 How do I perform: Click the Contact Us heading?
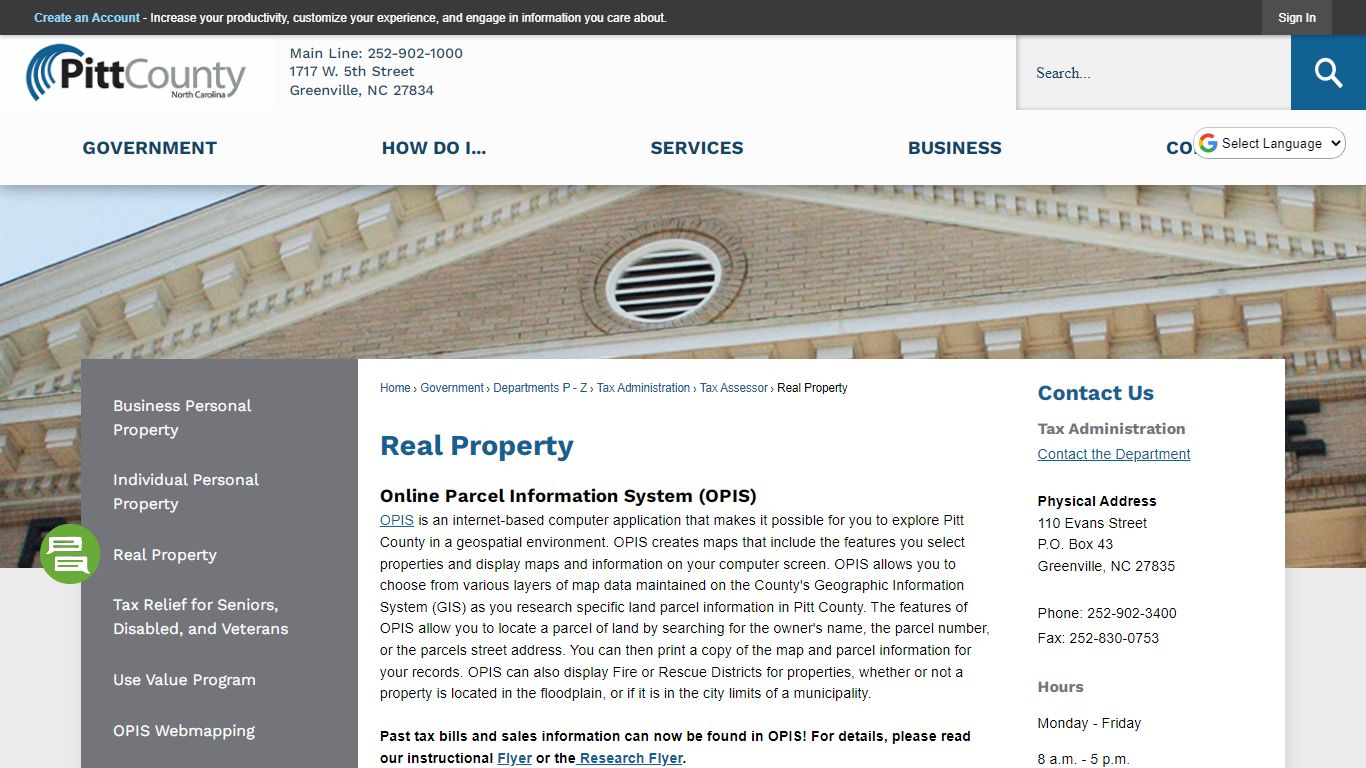tap(1096, 393)
